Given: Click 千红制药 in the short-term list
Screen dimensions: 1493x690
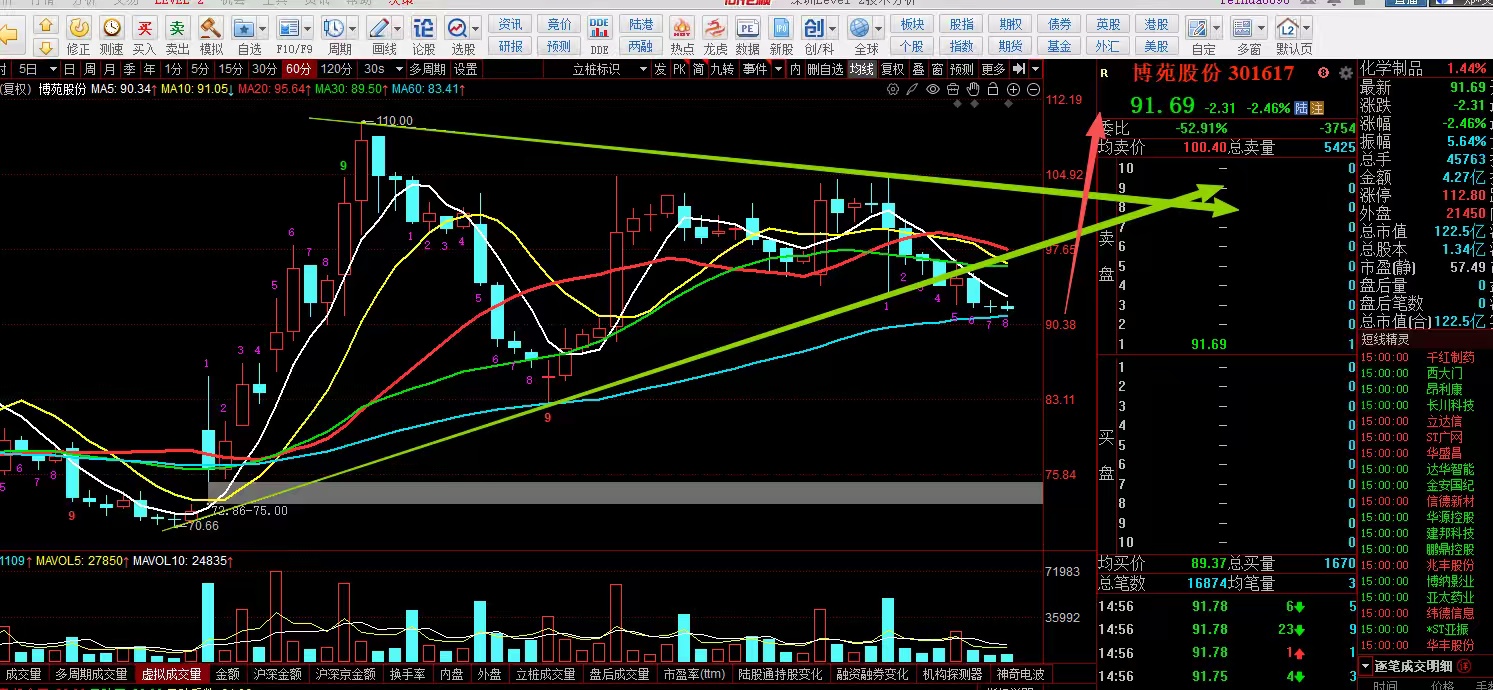Looking at the screenshot, I should 1450,358.
